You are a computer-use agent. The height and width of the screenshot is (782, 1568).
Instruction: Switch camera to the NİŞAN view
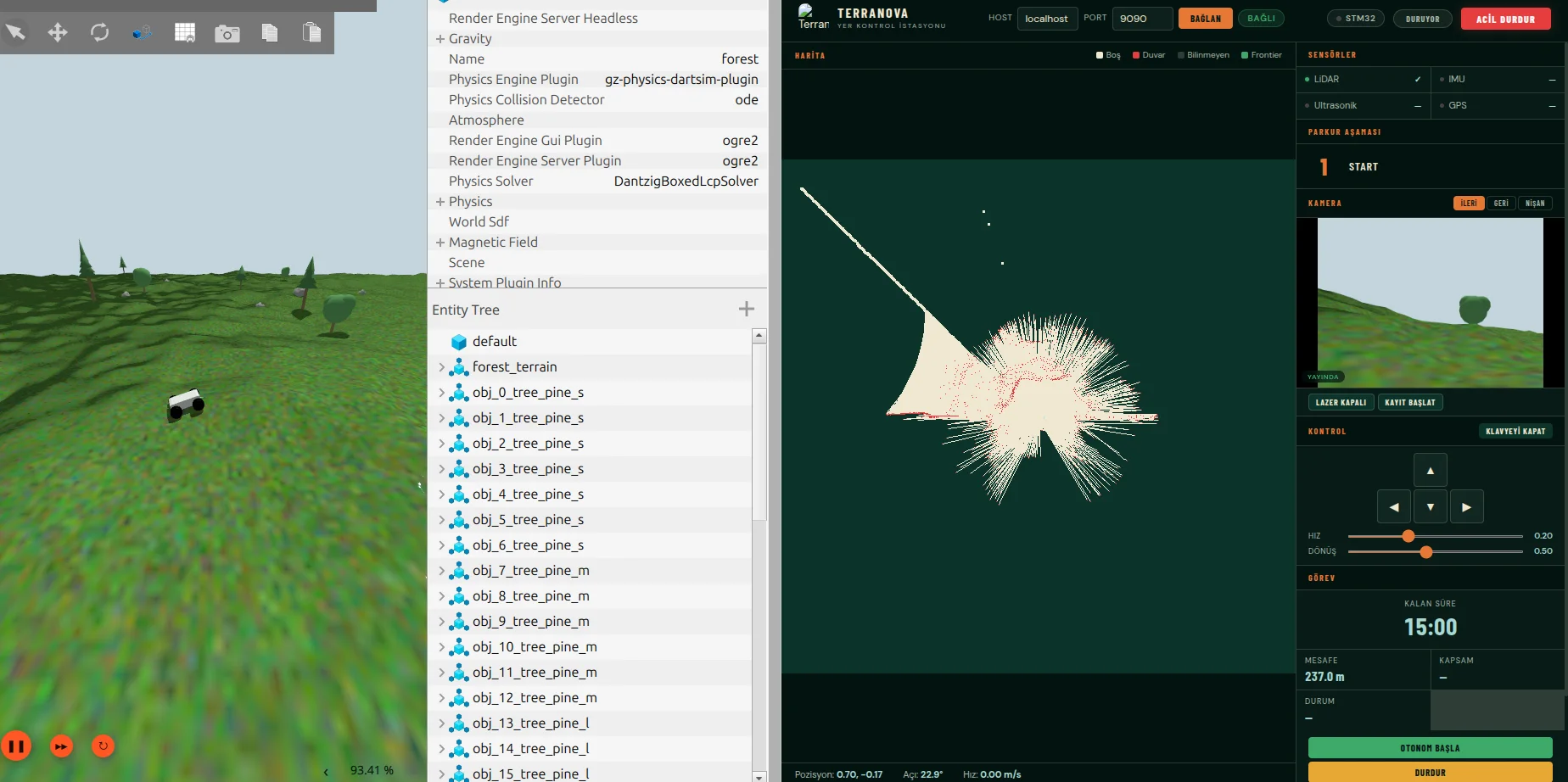pyautogui.click(x=1536, y=204)
